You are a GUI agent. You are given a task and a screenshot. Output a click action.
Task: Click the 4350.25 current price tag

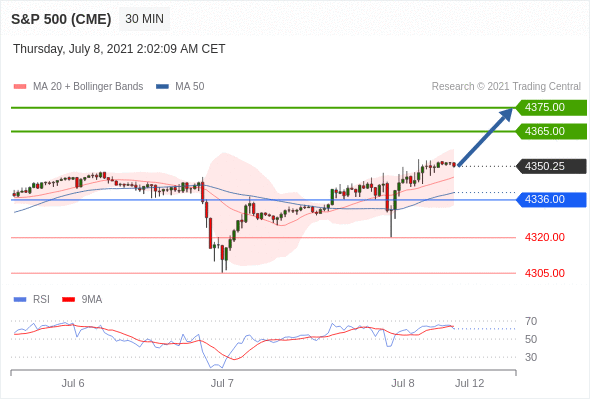(551, 166)
